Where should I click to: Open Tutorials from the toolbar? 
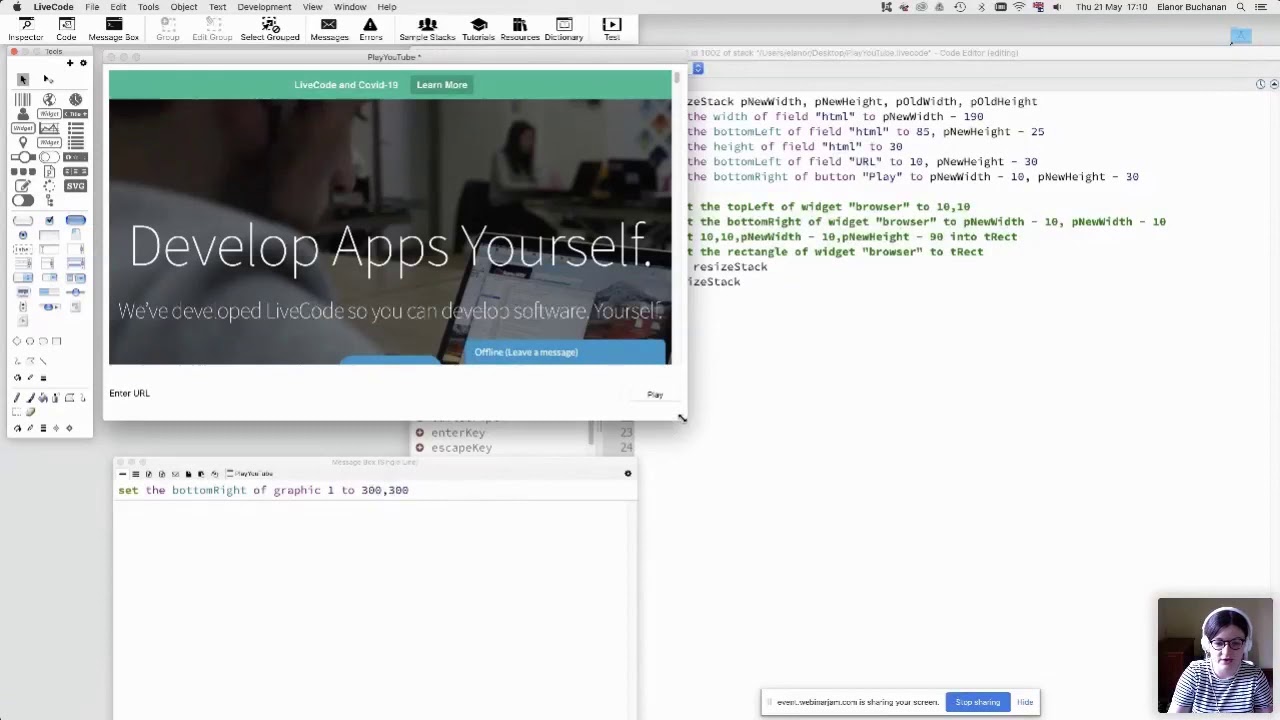click(x=478, y=29)
